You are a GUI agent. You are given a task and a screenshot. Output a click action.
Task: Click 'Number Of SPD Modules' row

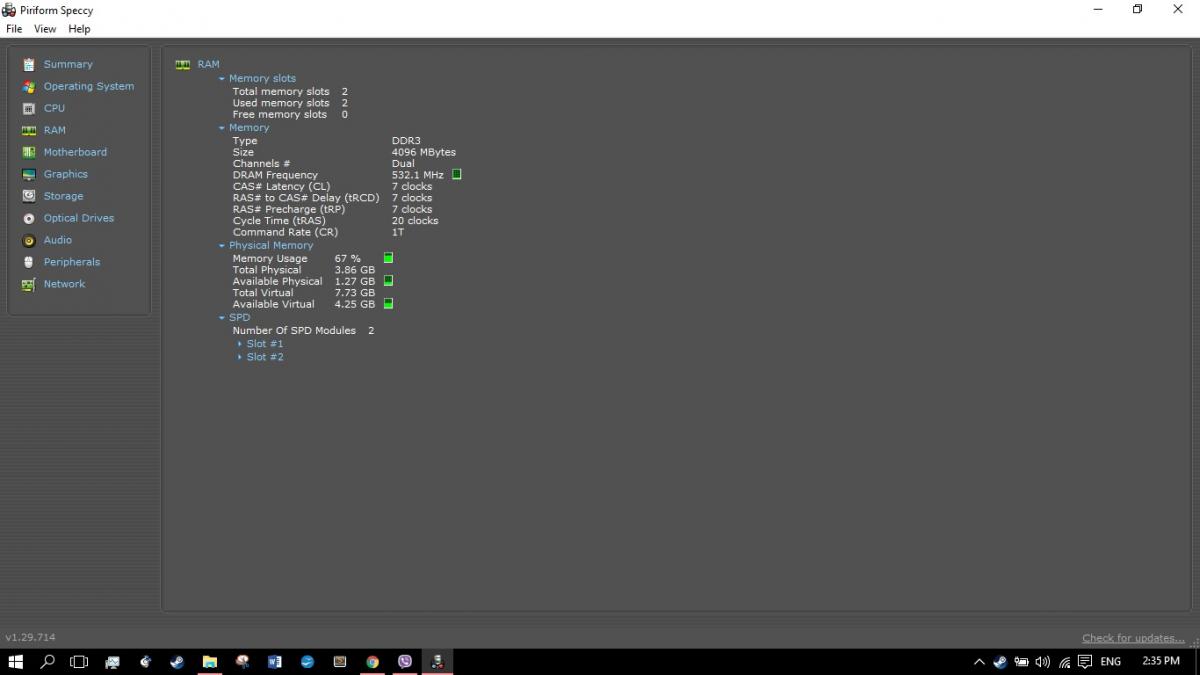[303, 330]
